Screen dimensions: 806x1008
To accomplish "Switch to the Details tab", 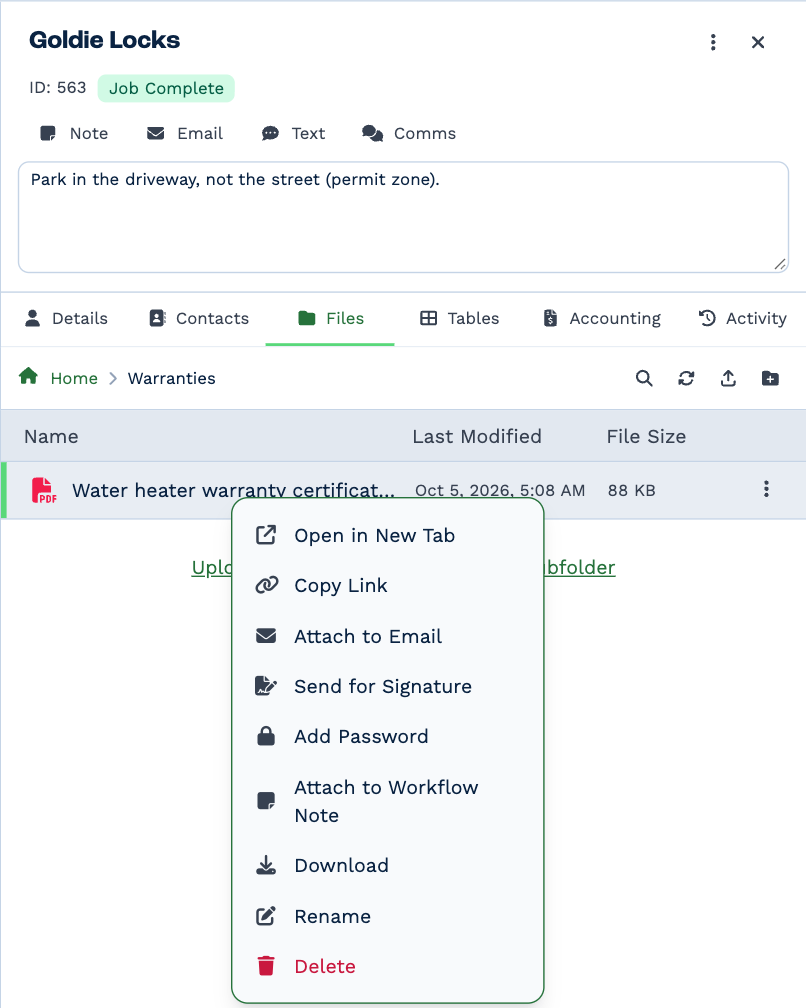I will (x=66, y=318).
